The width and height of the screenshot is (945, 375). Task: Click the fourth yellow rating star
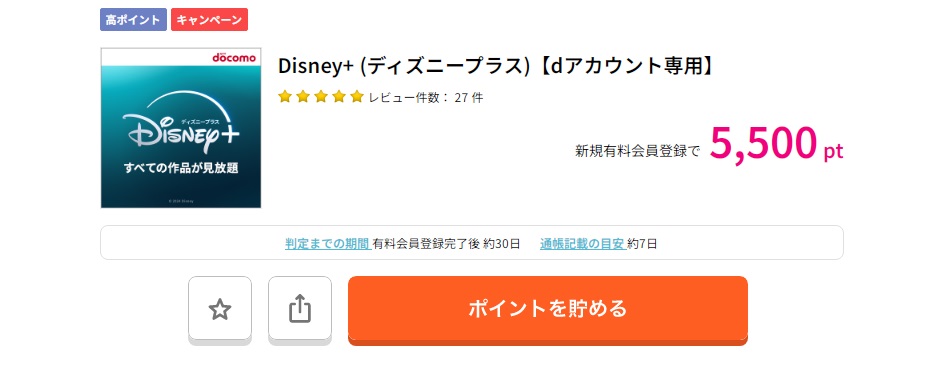(x=339, y=96)
